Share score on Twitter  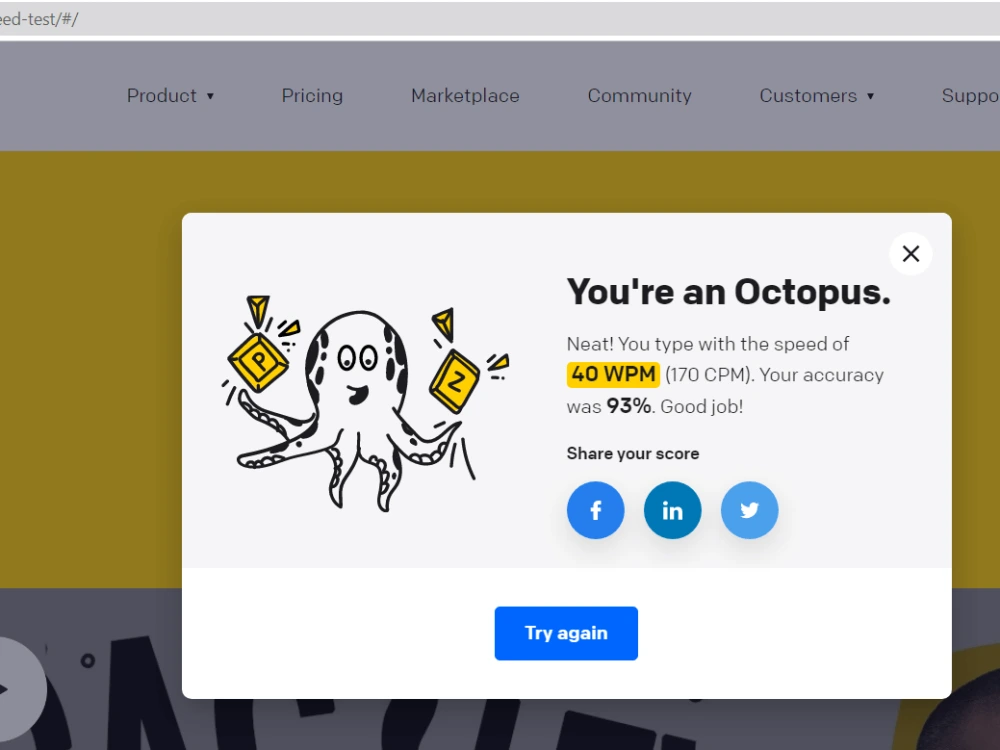pyautogui.click(x=749, y=510)
